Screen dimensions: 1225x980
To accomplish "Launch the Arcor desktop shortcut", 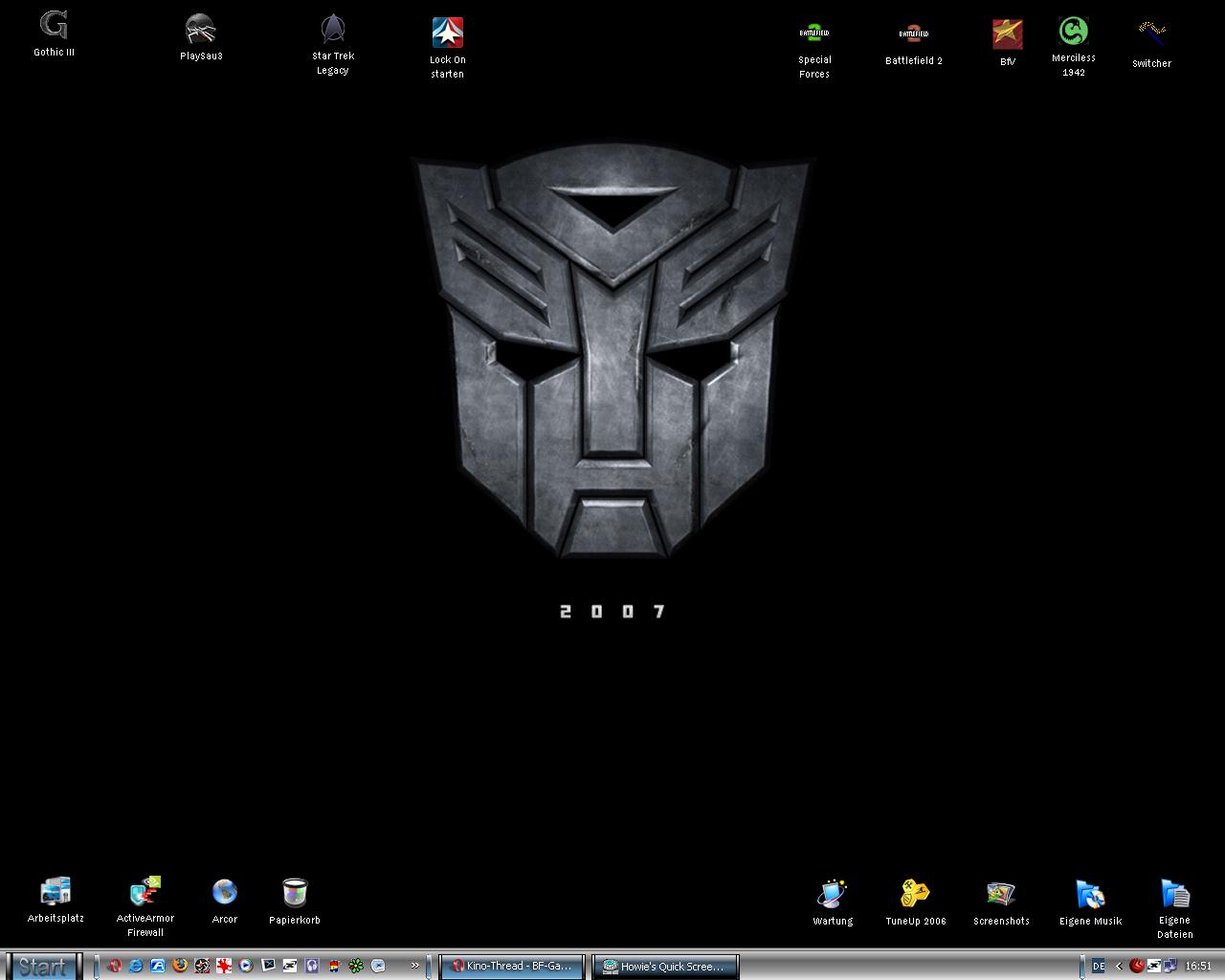I will point(225,902).
